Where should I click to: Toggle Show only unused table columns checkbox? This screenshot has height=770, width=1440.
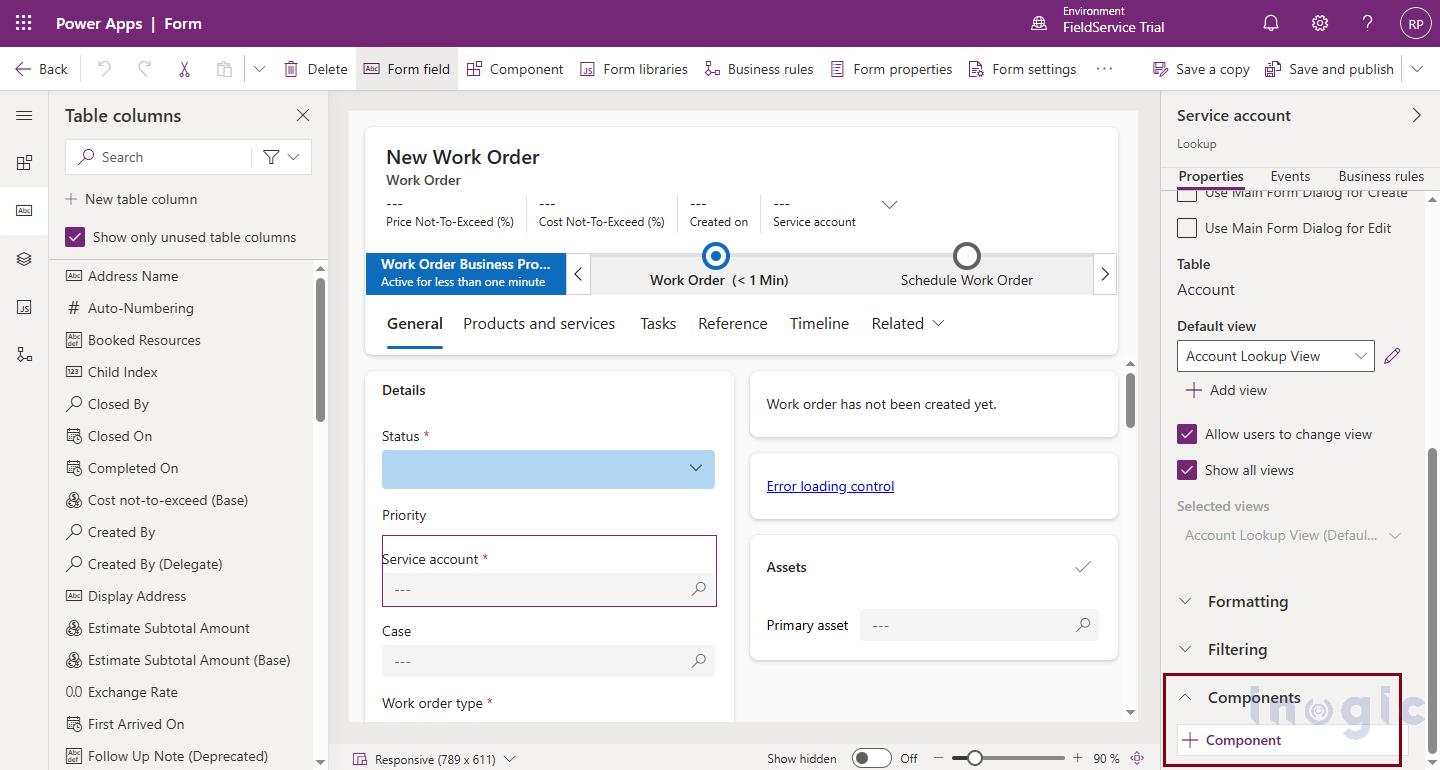pos(75,237)
